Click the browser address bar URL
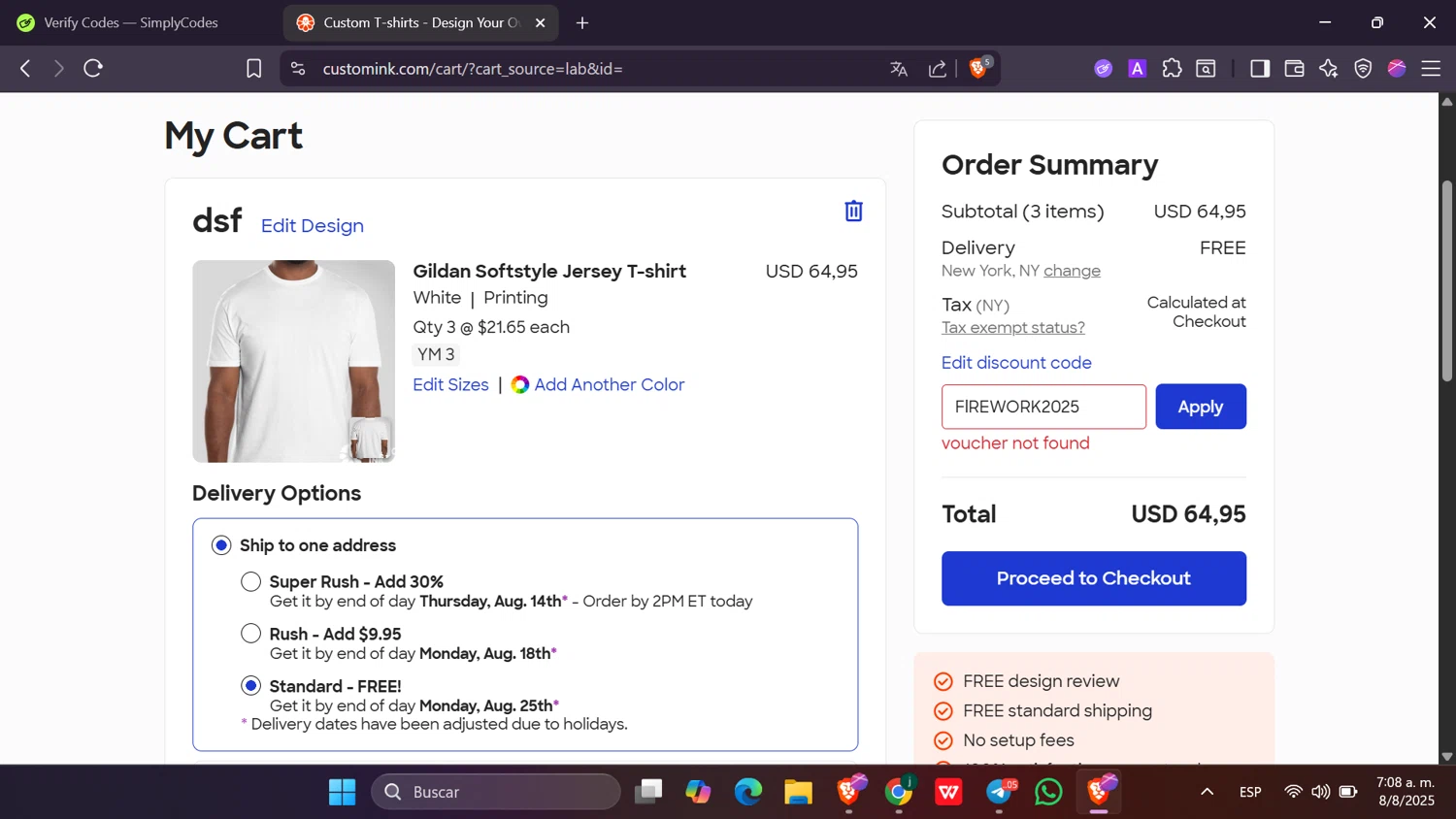 473,69
